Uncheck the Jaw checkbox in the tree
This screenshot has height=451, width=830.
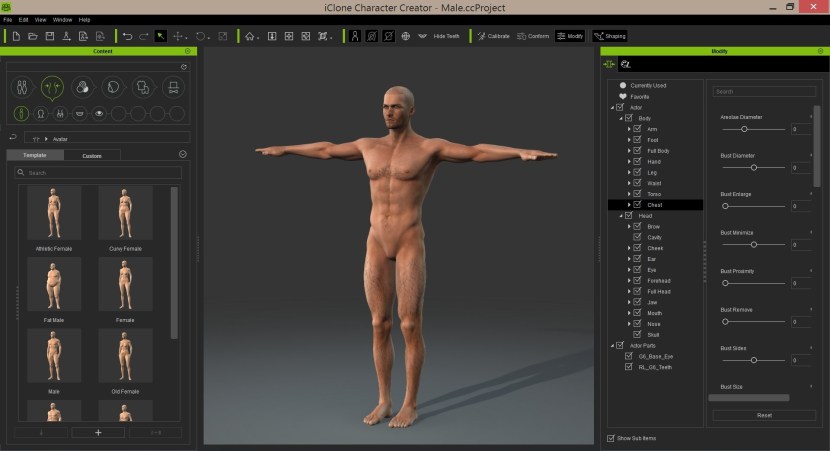coord(637,302)
